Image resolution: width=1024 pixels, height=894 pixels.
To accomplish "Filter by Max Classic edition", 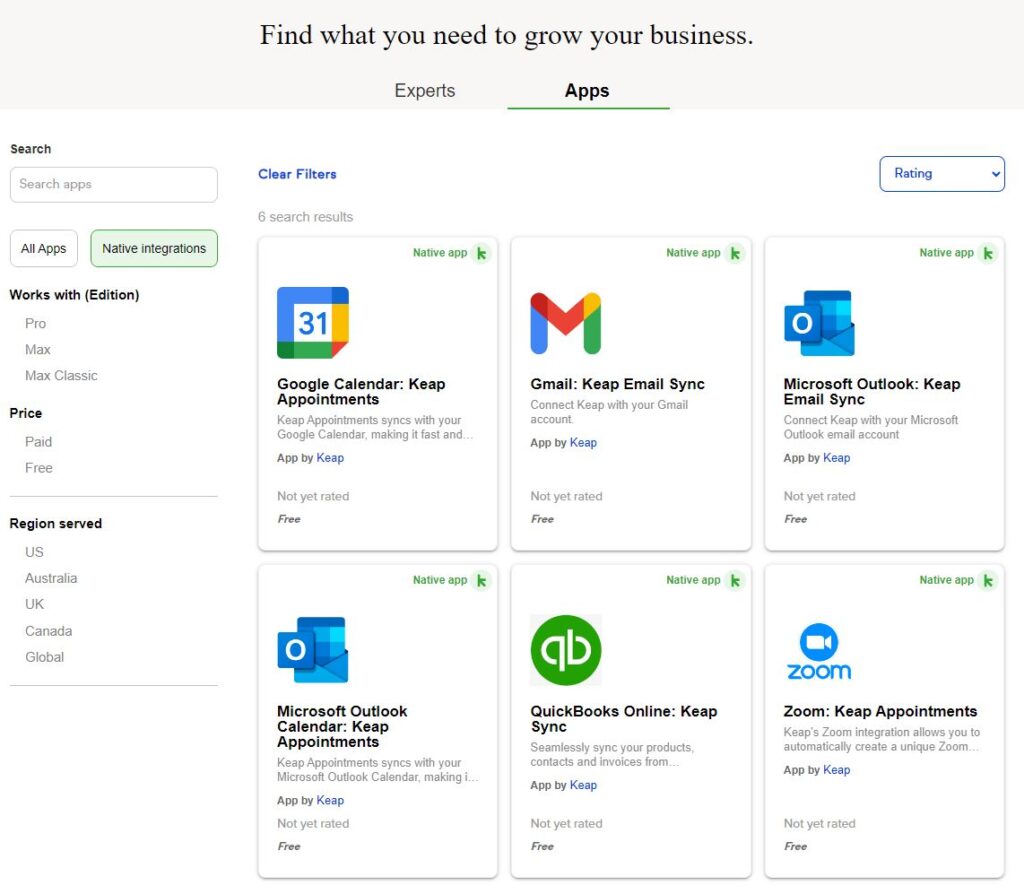I will pos(61,376).
